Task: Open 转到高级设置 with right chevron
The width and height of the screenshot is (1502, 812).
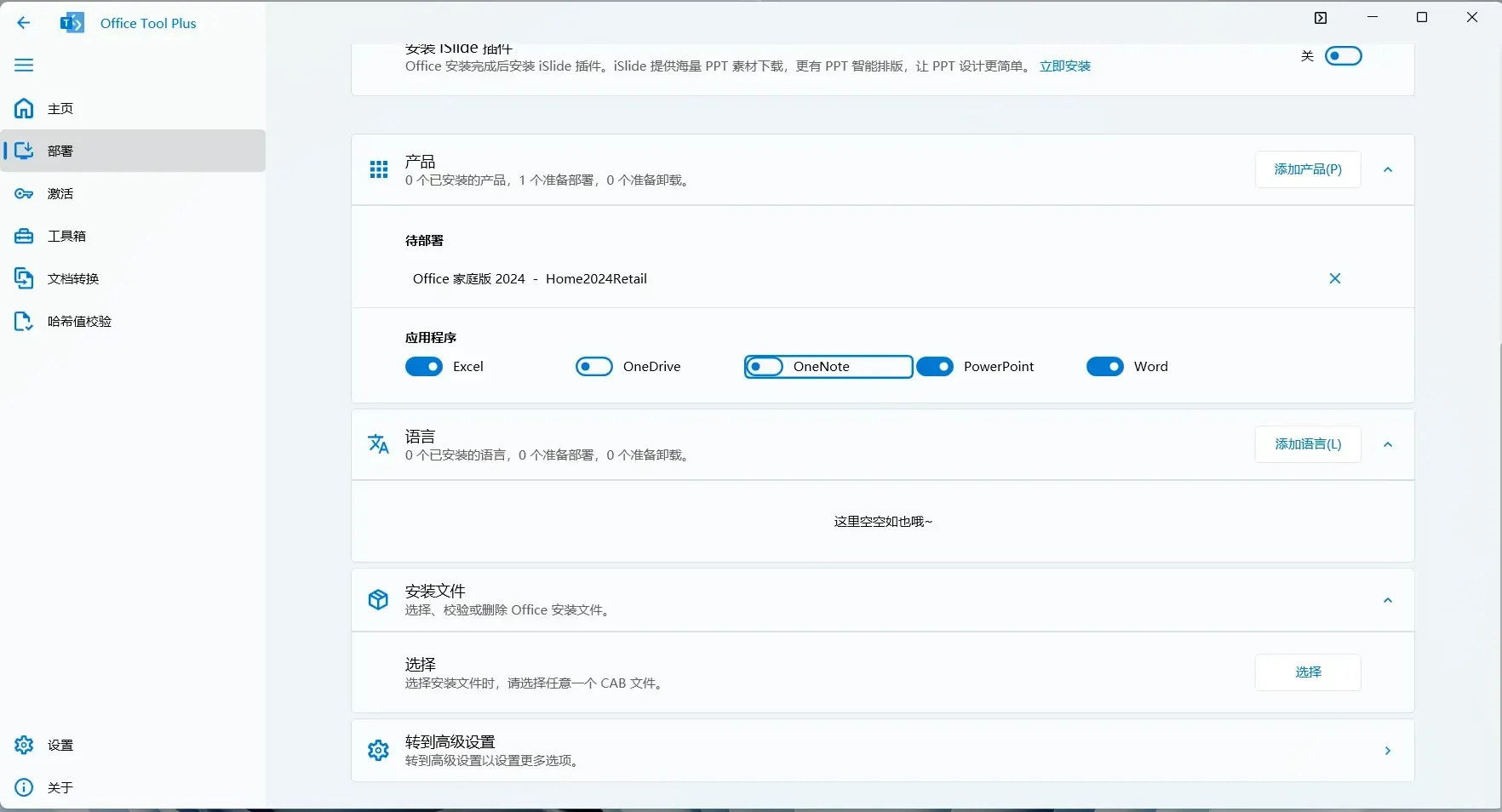Action: click(1388, 751)
